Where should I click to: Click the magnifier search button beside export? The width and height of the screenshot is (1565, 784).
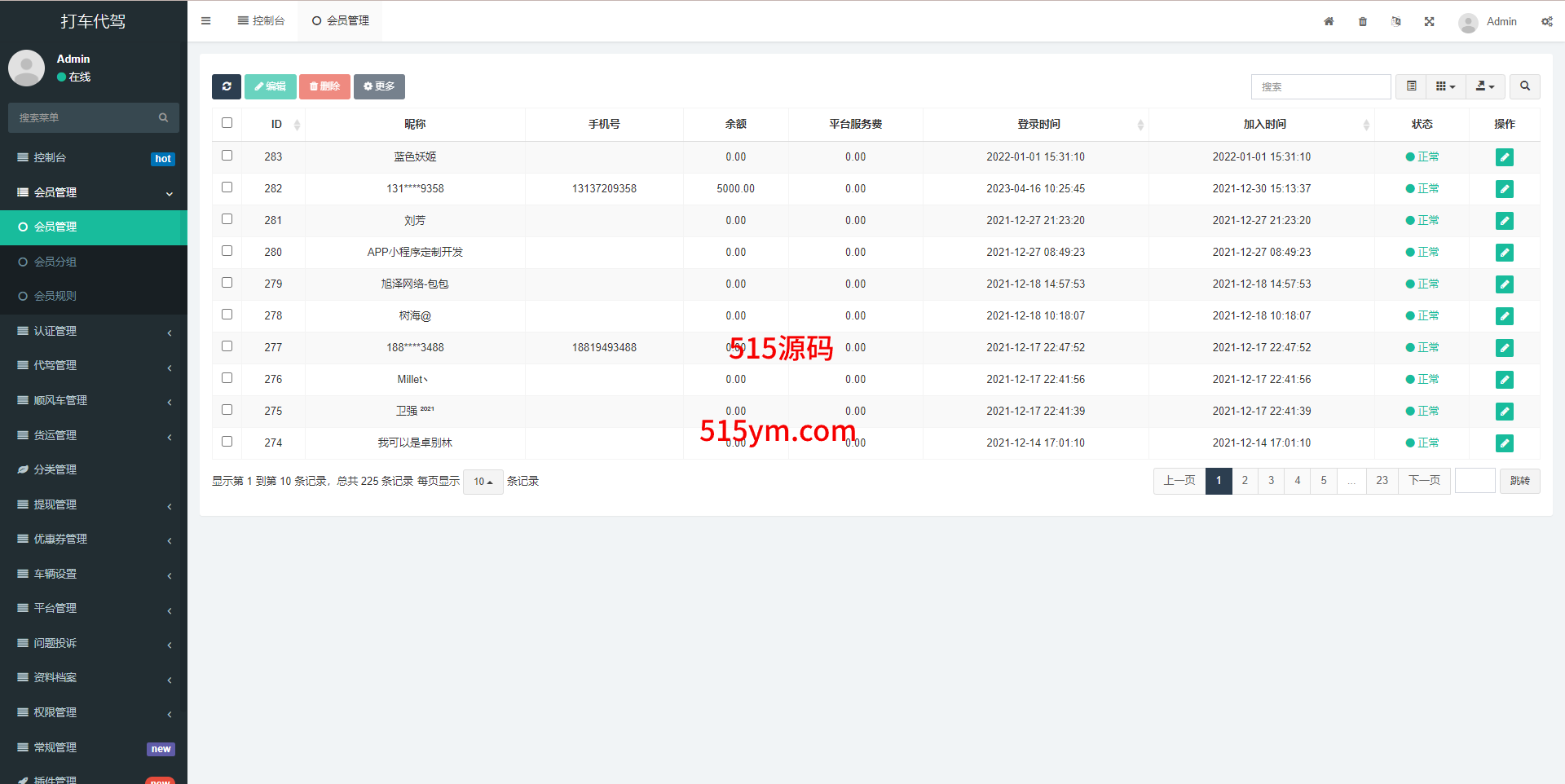pyautogui.click(x=1524, y=86)
